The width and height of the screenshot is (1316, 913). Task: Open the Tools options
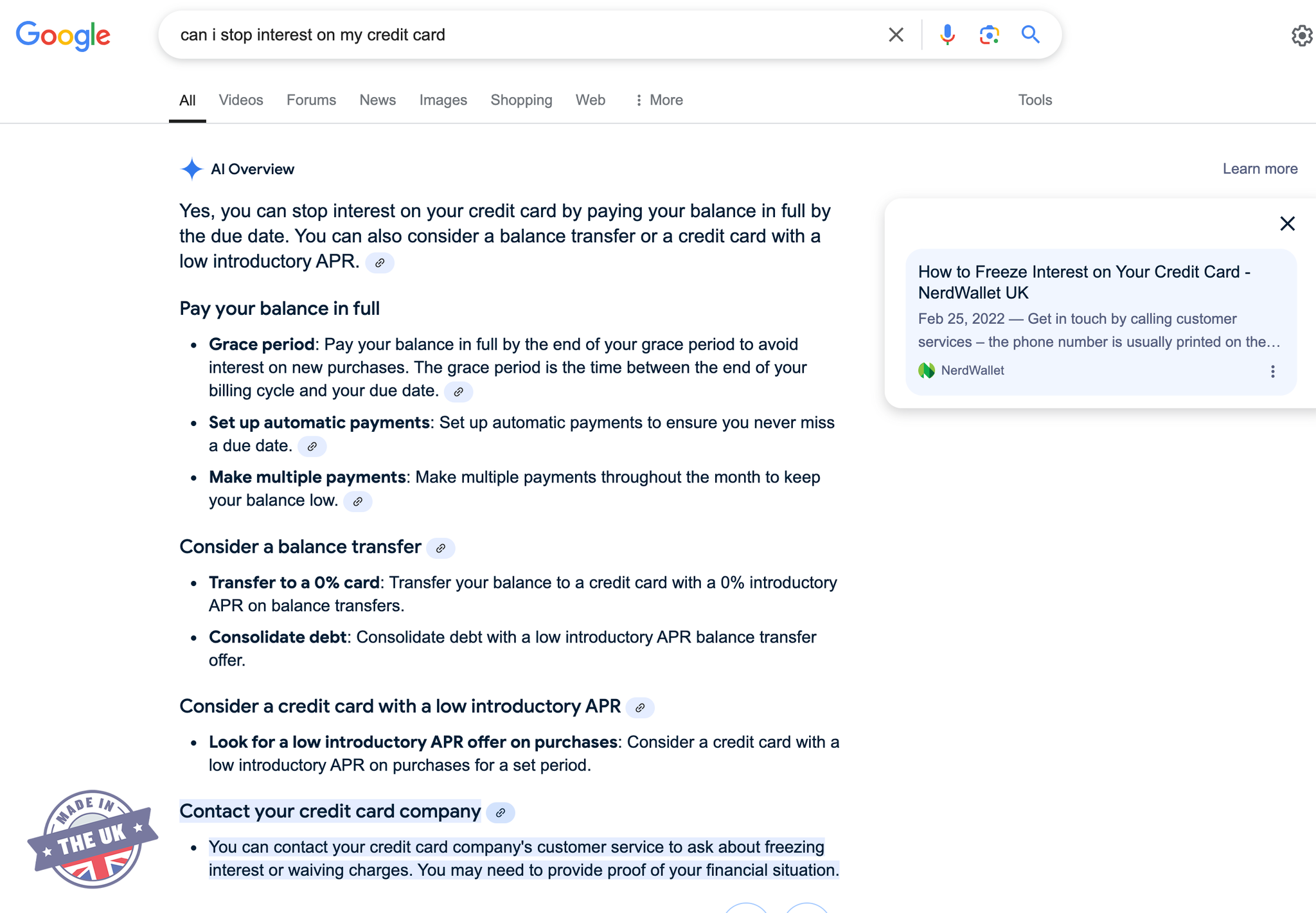pos(1035,100)
